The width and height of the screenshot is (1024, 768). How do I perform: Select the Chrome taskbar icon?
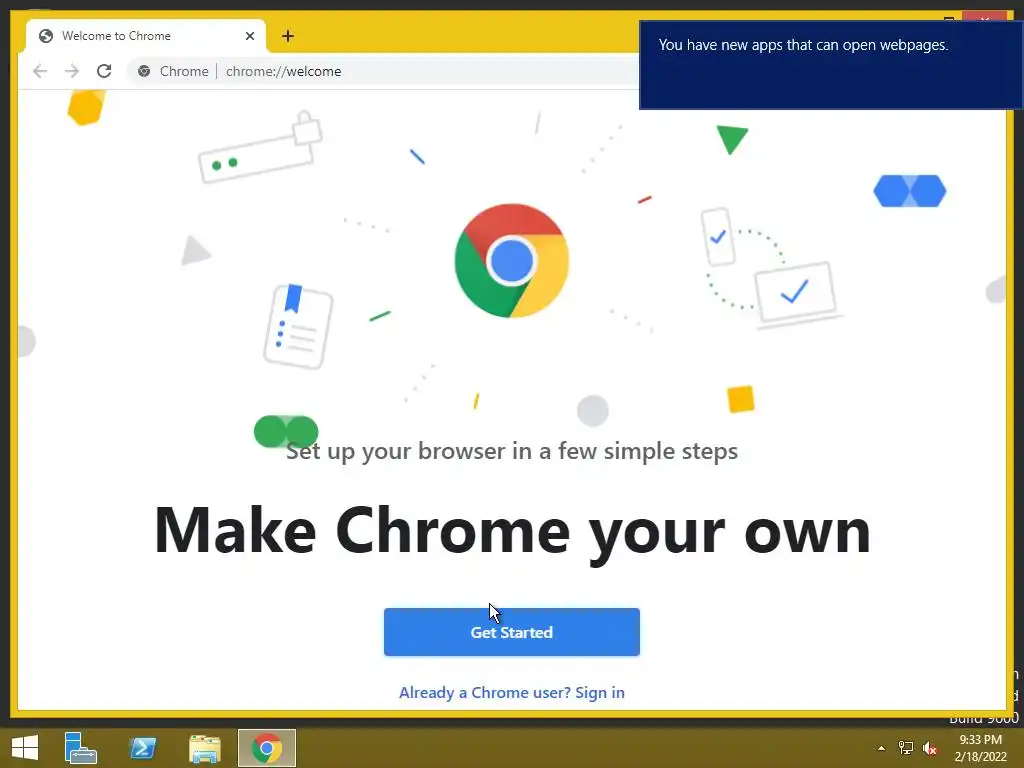(x=266, y=748)
